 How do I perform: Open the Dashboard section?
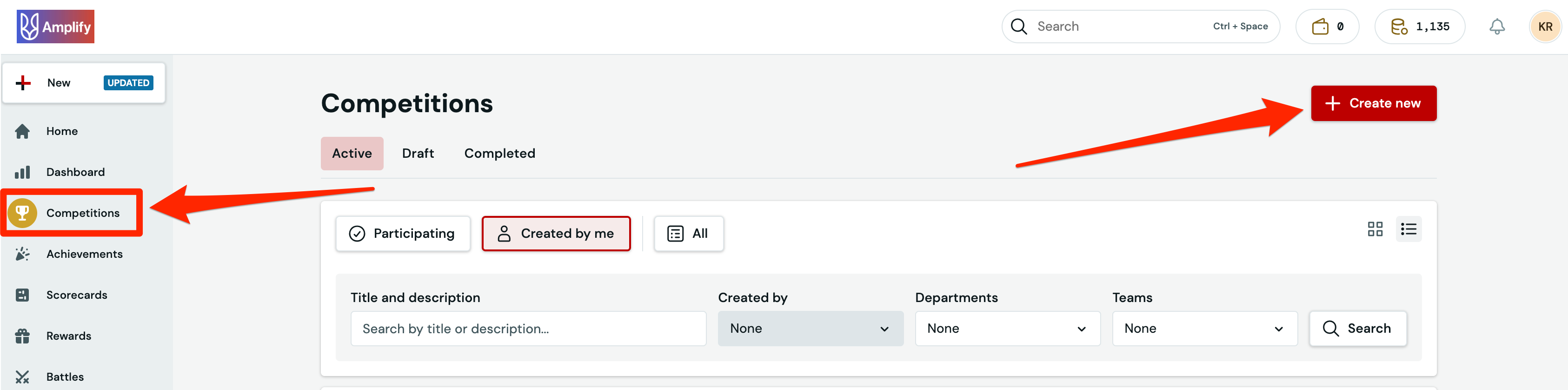point(75,171)
